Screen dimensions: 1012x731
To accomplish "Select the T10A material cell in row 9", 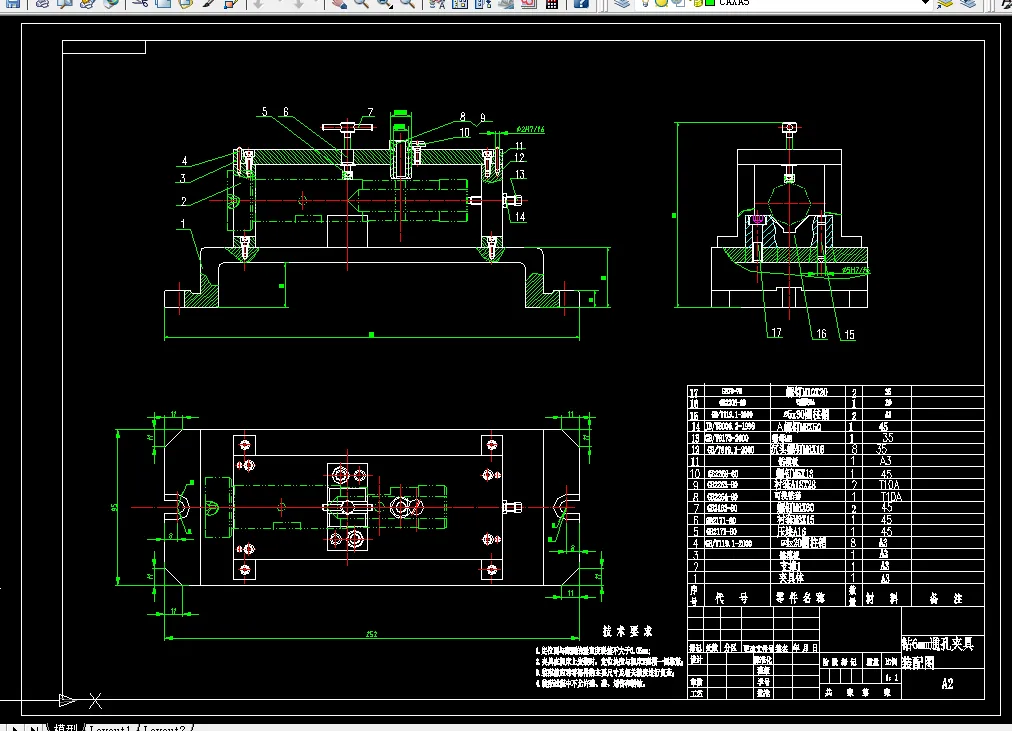I will coord(889,485).
